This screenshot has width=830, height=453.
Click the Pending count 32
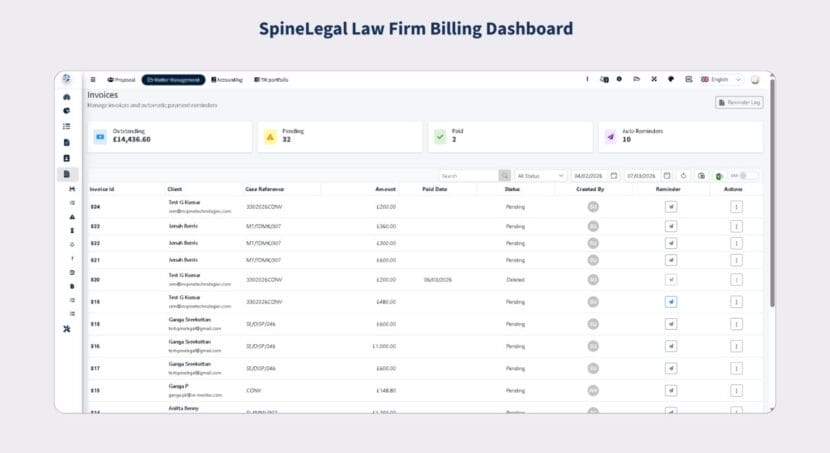click(286, 140)
